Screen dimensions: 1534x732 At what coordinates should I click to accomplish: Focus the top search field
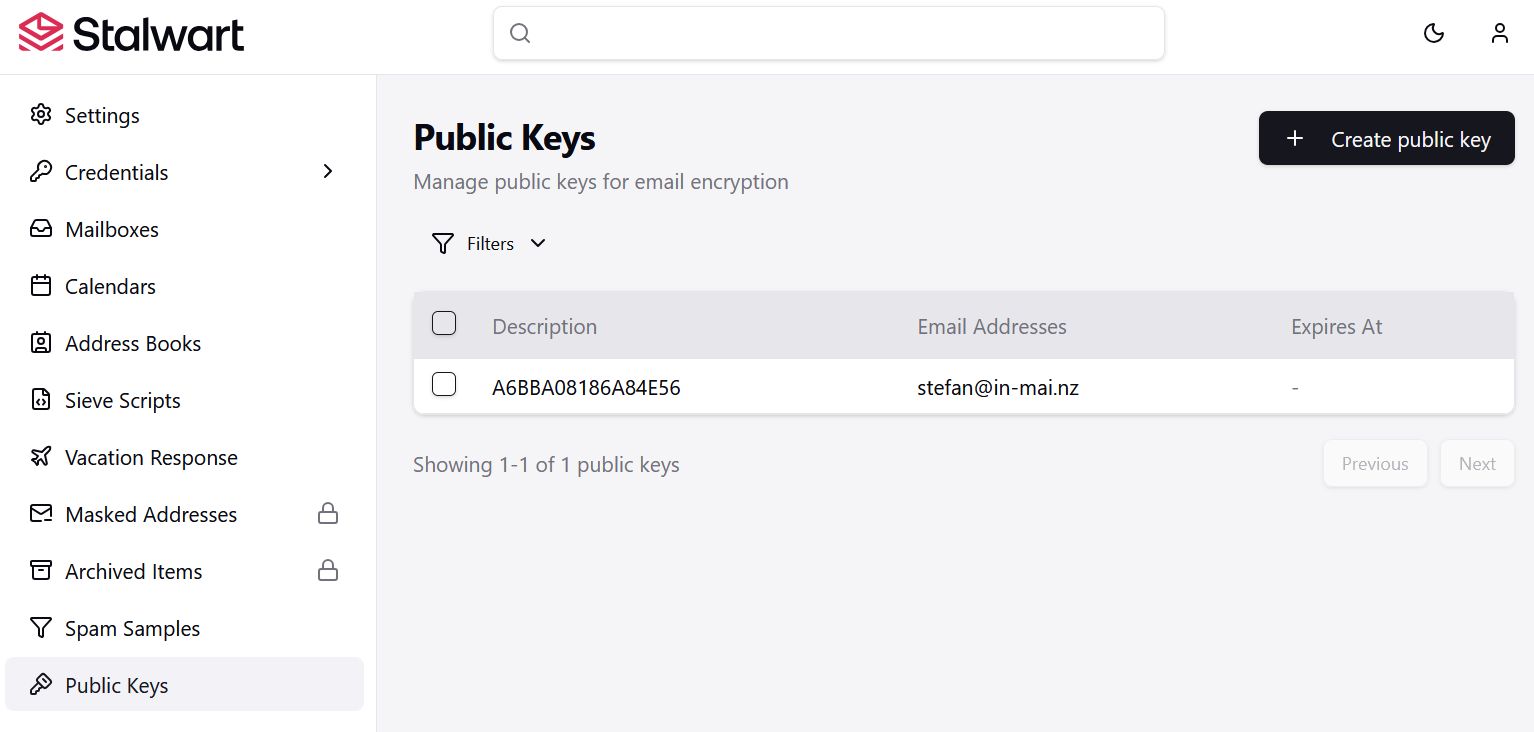pyautogui.click(x=829, y=33)
